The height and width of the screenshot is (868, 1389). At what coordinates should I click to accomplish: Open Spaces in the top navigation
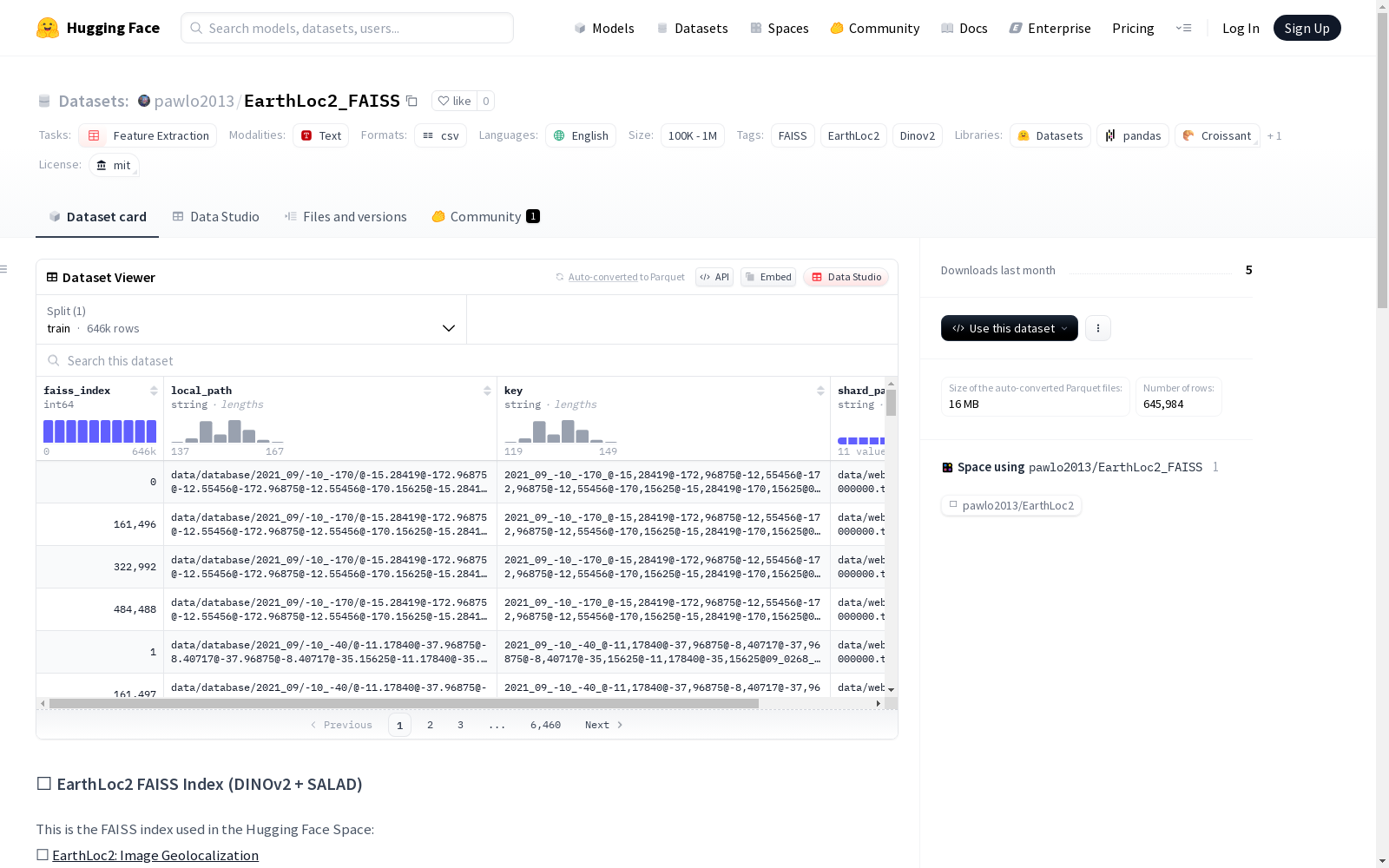pyautogui.click(x=780, y=28)
